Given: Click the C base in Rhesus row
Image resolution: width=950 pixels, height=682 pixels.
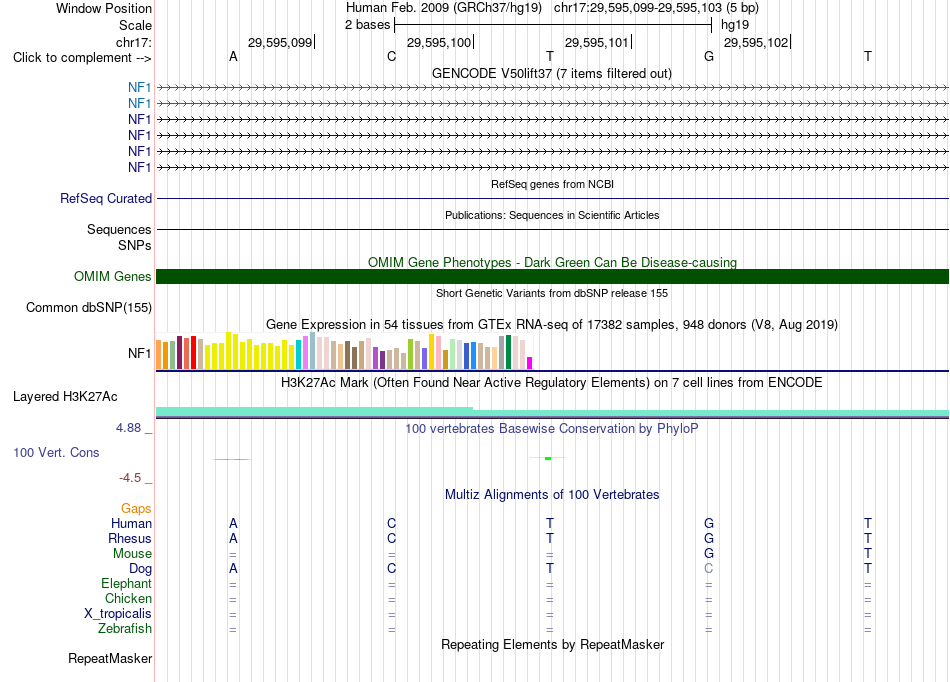Looking at the screenshot, I should pos(391,538).
